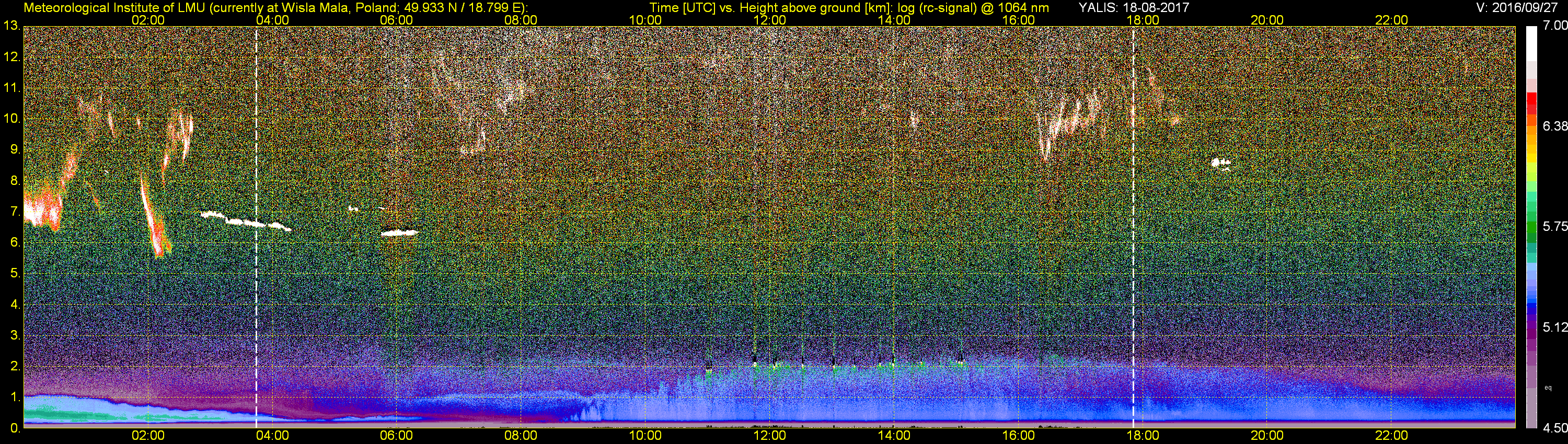Click the white cloud patch near 19:10 UTC
This screenshot has width=1568, height=444.
click(1220, 162)
